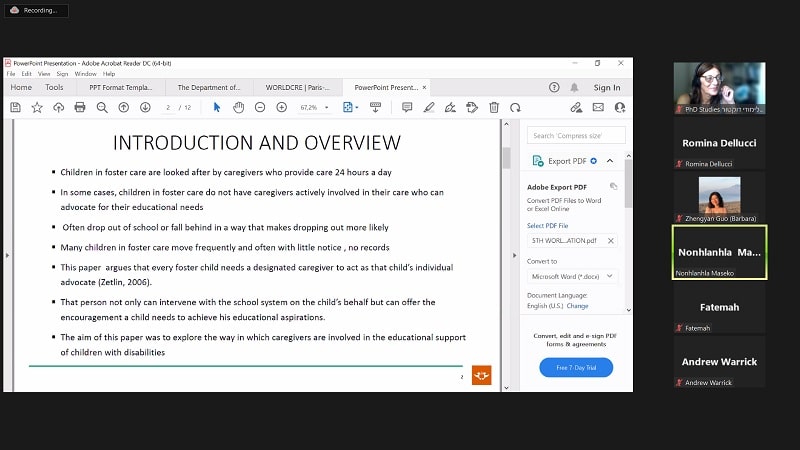Click the Print file icon

[x=80, y=107]
